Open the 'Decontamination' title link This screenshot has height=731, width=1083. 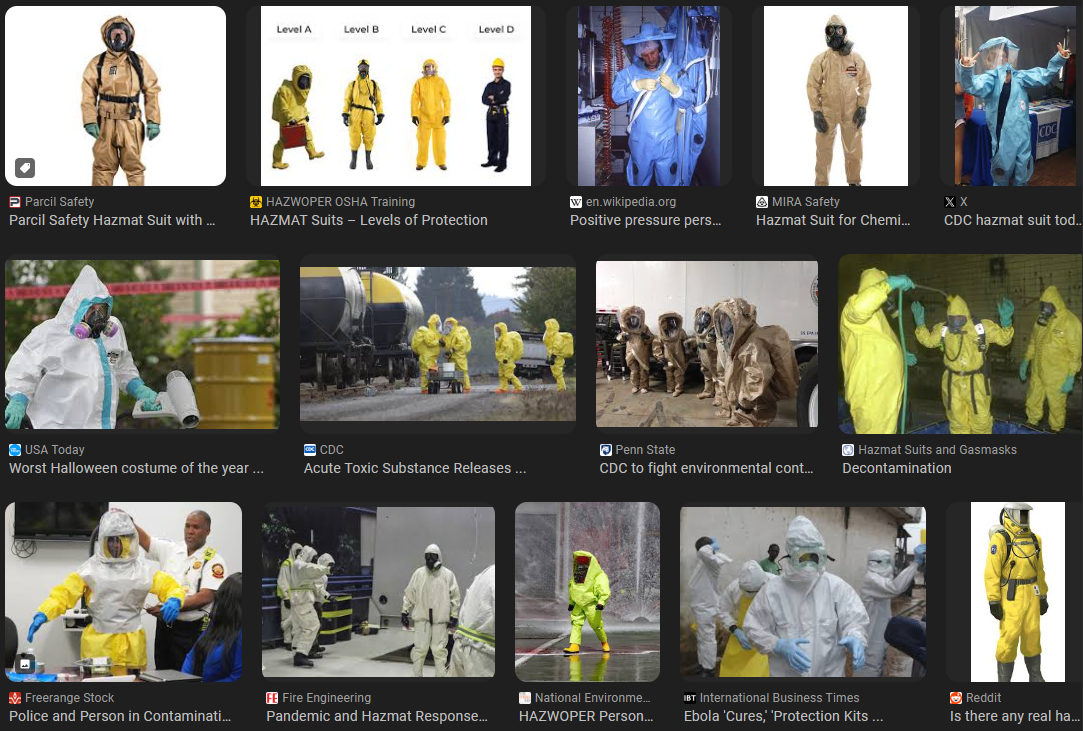897,468
